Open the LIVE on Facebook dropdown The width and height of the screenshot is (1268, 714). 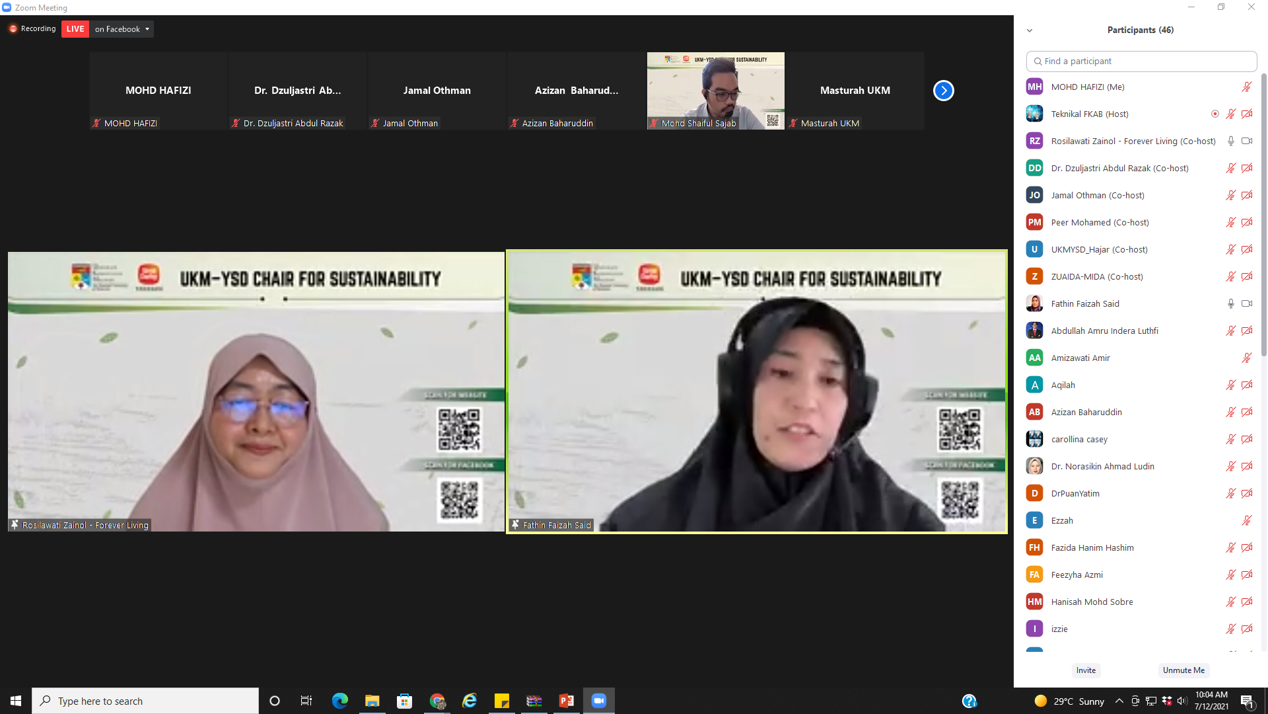pos(122,29)
